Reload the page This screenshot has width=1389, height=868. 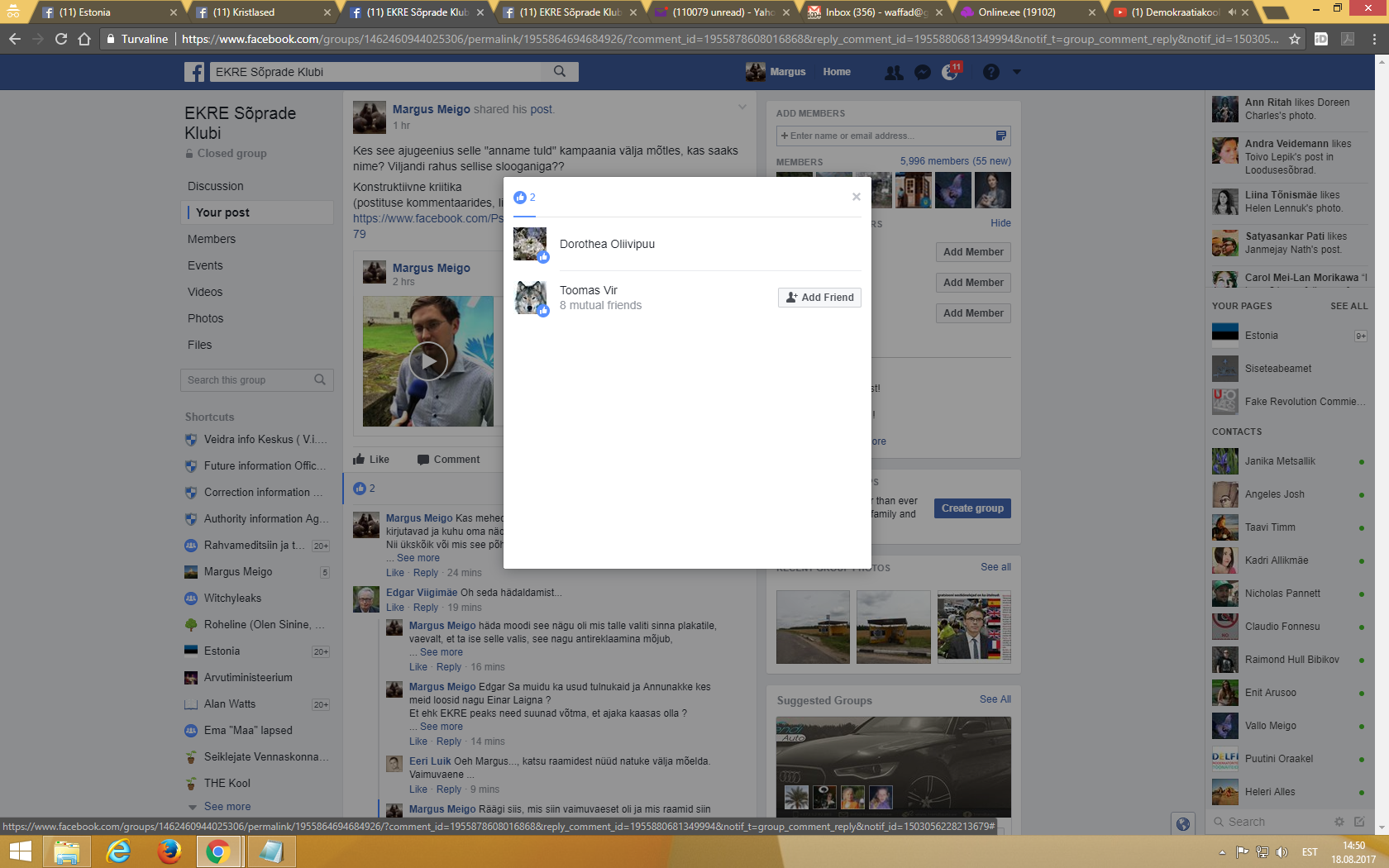pos(61,39)
